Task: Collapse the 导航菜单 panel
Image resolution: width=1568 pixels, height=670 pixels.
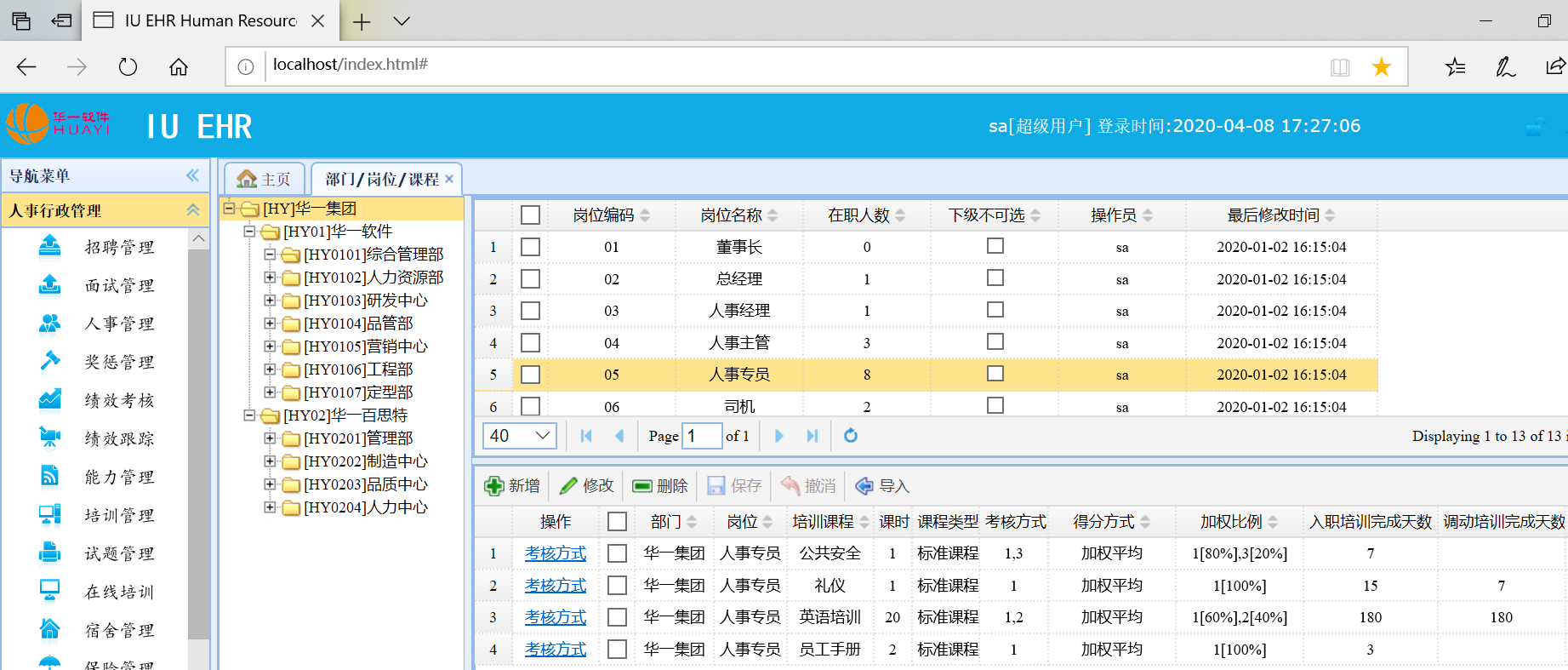Action: click(193, 175)
